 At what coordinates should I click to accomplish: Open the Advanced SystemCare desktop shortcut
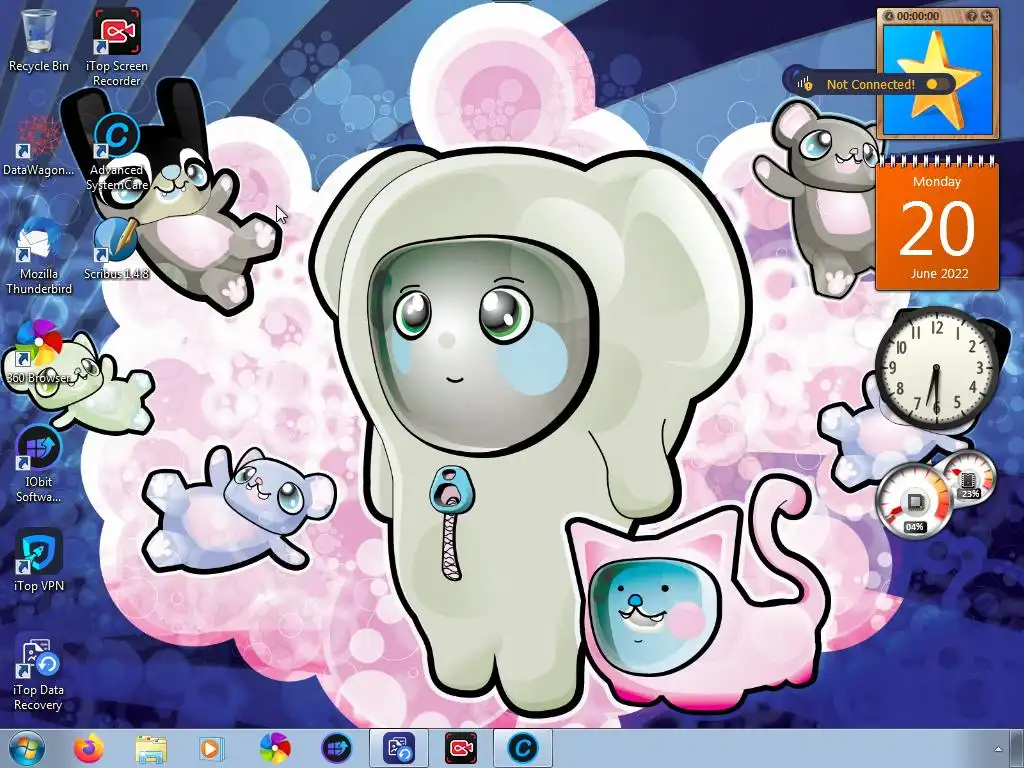coord(116,152)
